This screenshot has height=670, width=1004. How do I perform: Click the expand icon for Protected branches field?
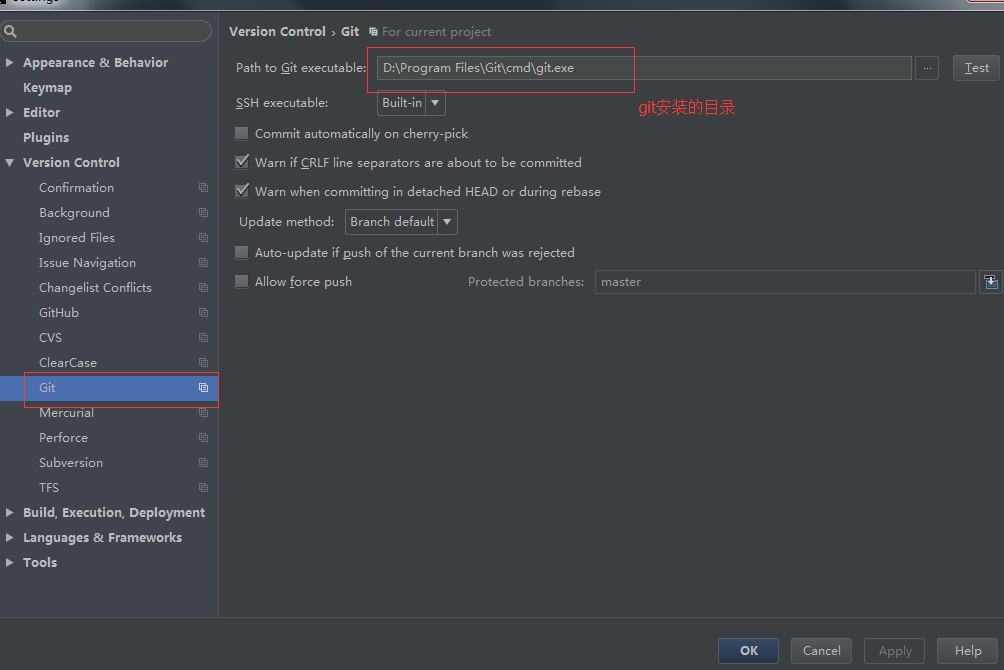[x=991, y=282]
